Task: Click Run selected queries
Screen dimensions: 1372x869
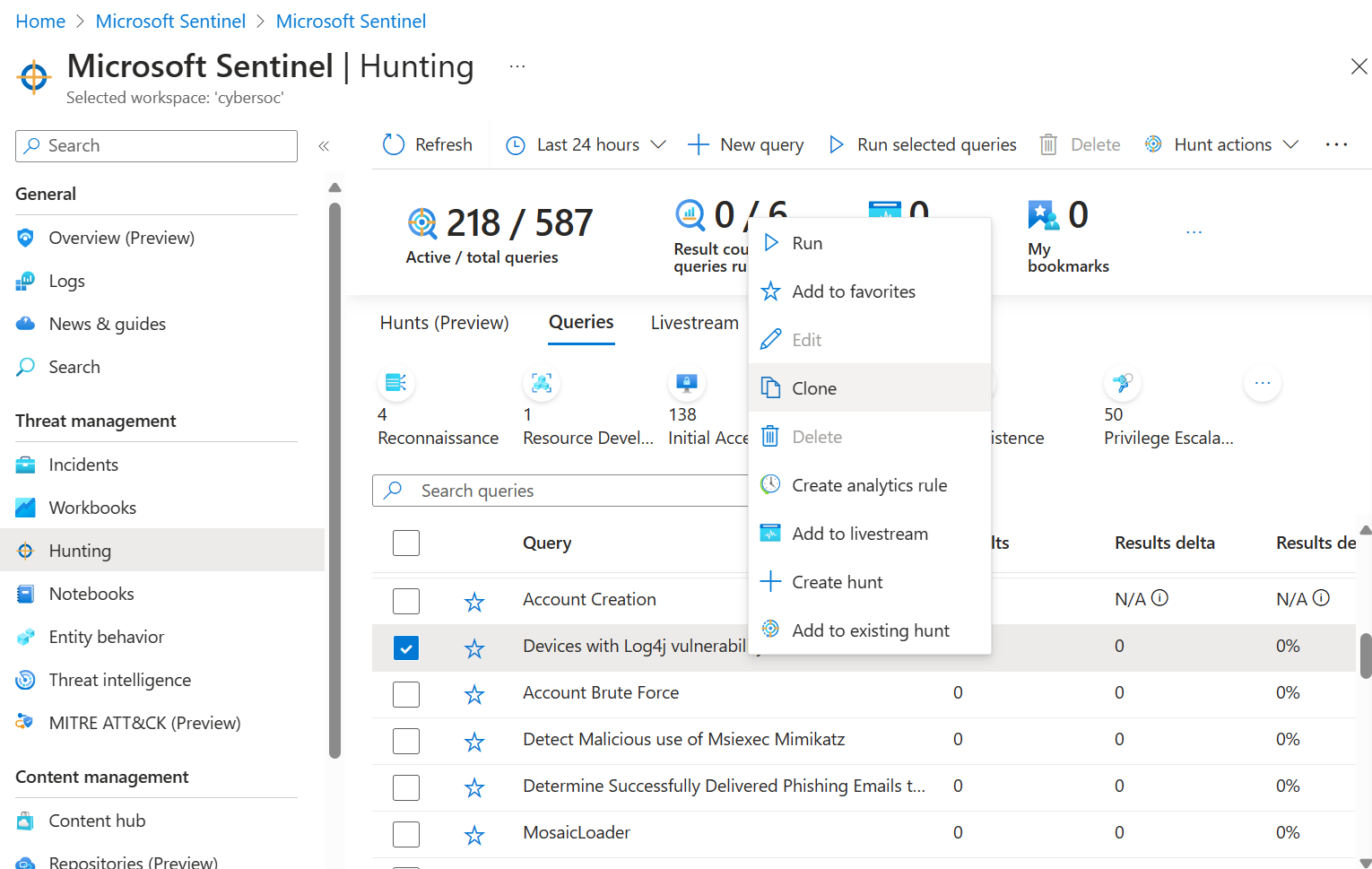Action: (923, 144)
